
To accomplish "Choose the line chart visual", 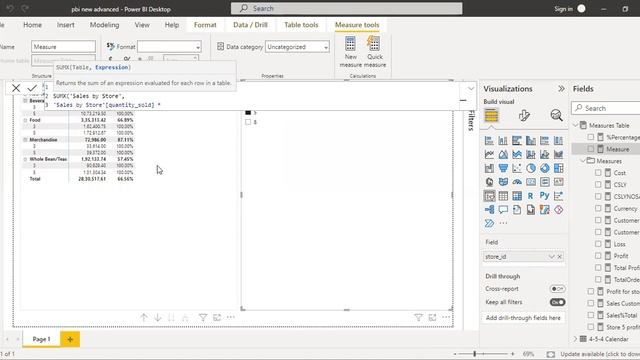I will [489, 155].
